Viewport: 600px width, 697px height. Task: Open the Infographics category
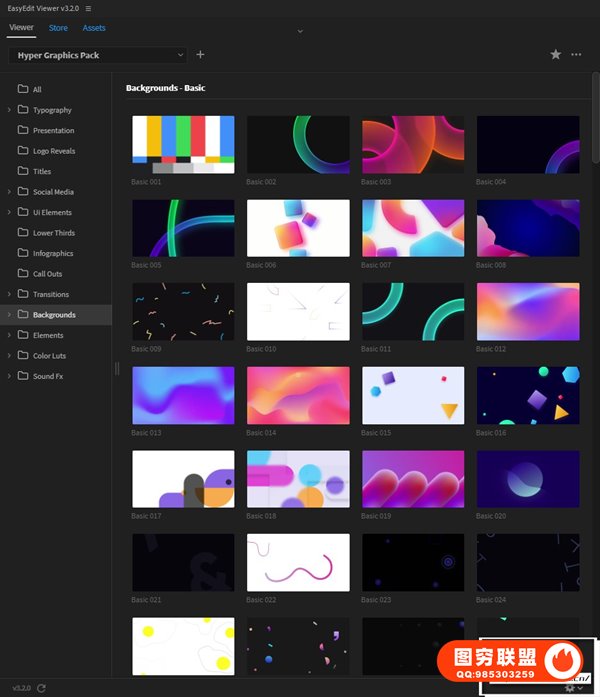[53, 253]
